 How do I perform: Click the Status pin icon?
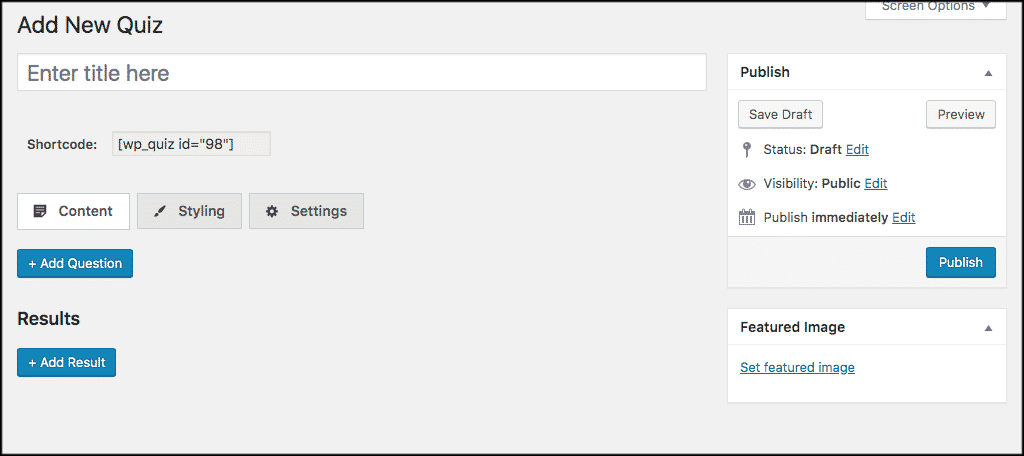[x=747, y=150]
